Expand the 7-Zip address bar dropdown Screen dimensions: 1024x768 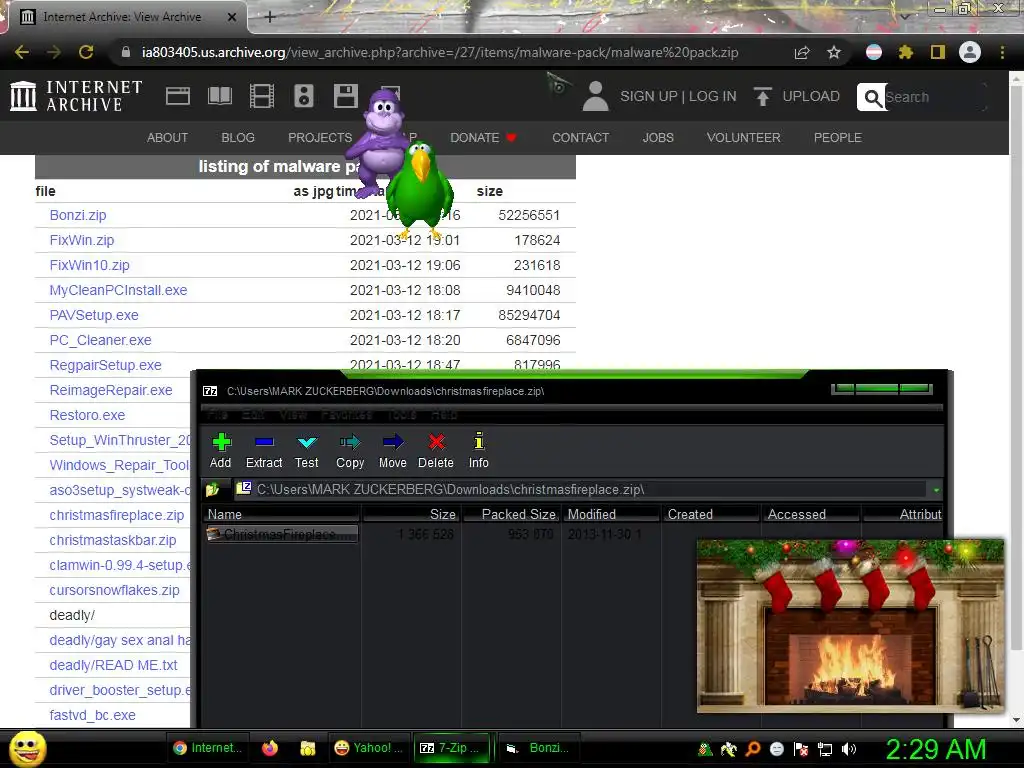(936, 489)
